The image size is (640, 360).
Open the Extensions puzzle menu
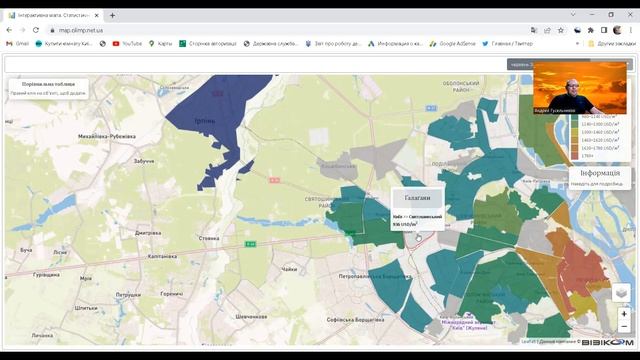click(x=591, y=30)
